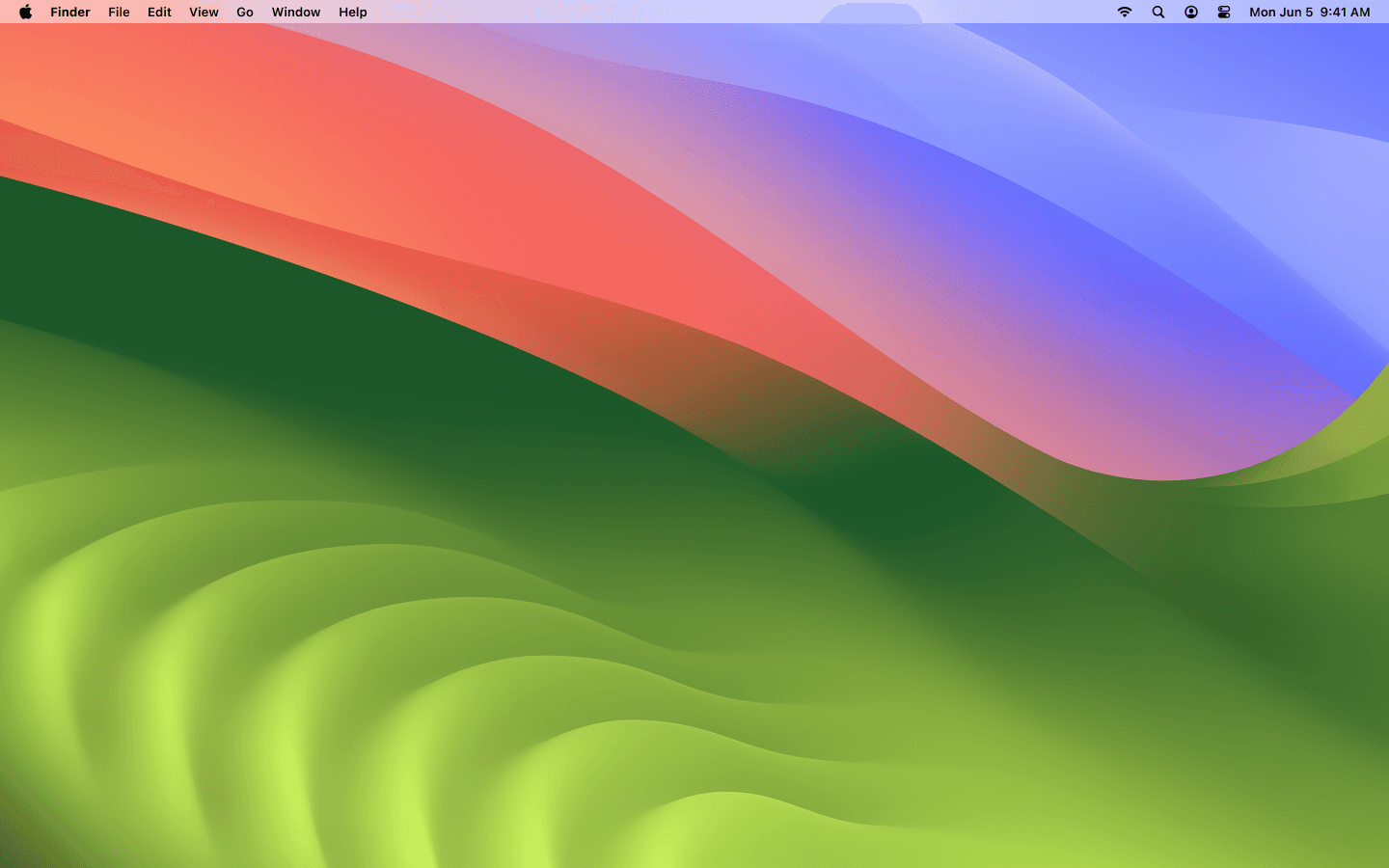Open the Go menu
This screenshot has width=1389, height=868.
click(x=244, y=12)
